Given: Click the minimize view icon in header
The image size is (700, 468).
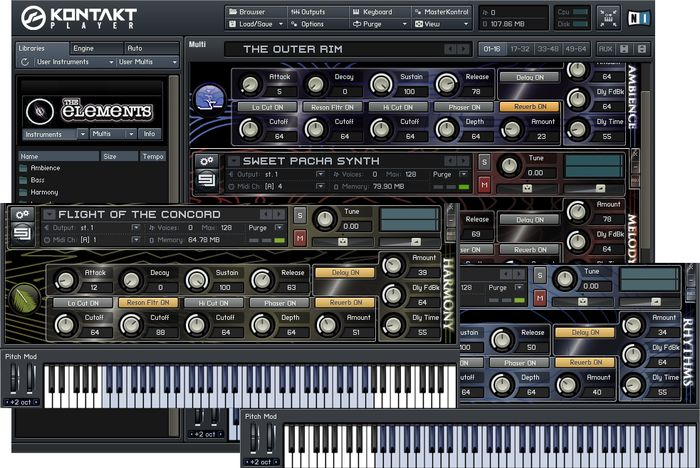Looking at the screenshot, I should (x=607, y=18).
